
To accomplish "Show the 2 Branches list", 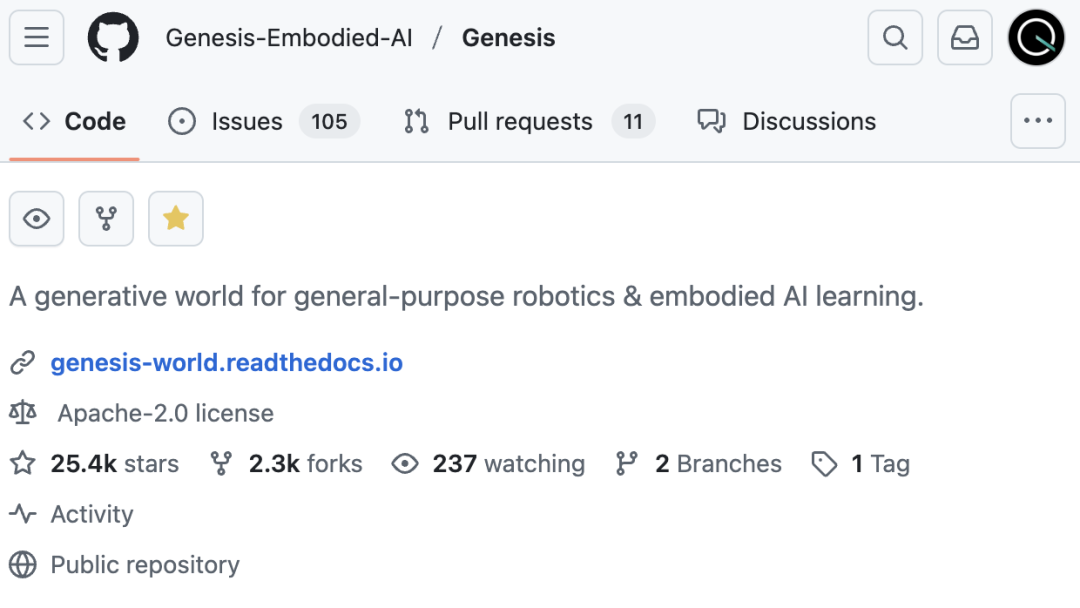I will pos(718,463).
